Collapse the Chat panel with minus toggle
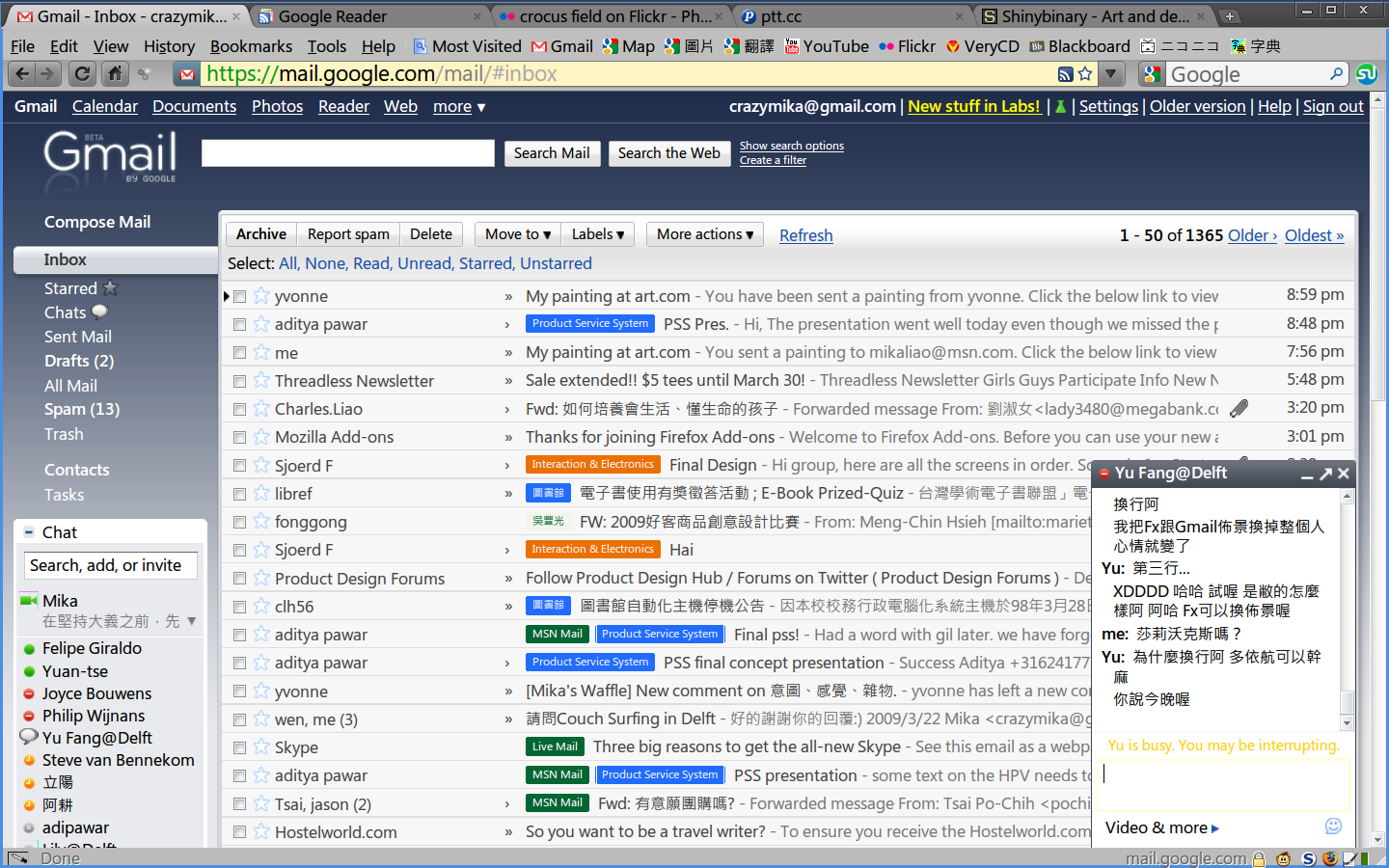The height and width of the screenshot is (868, 1389). [x=29, y=532]
